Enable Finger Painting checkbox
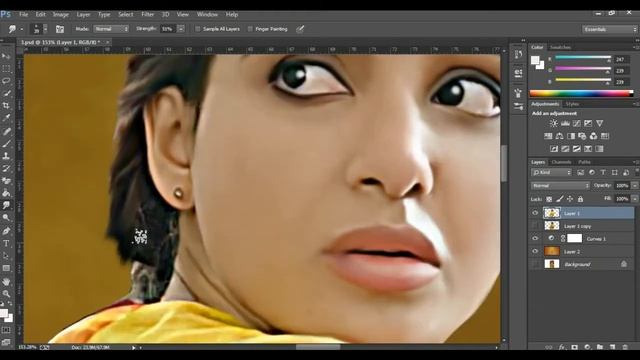This screenshot has width=640, height=360. 250,29
